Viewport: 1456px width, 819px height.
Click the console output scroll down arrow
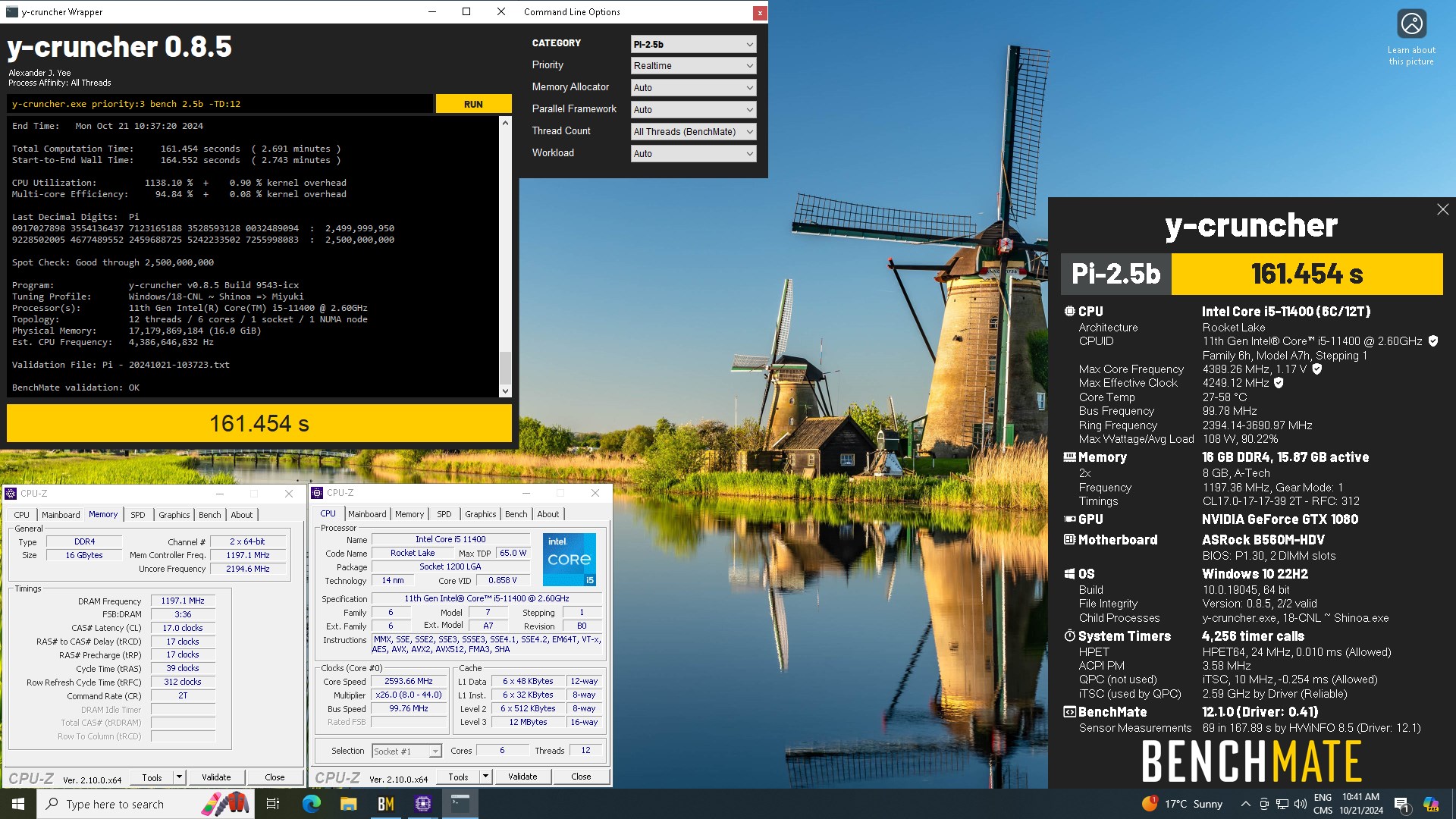point(505,391)
